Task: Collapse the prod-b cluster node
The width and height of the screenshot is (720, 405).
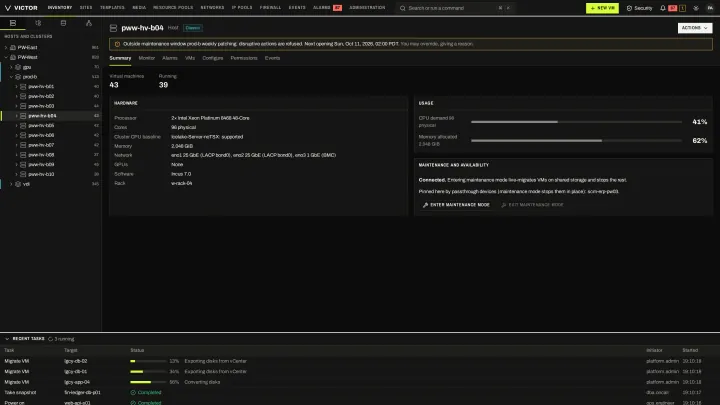Action: tap(11, 77)
